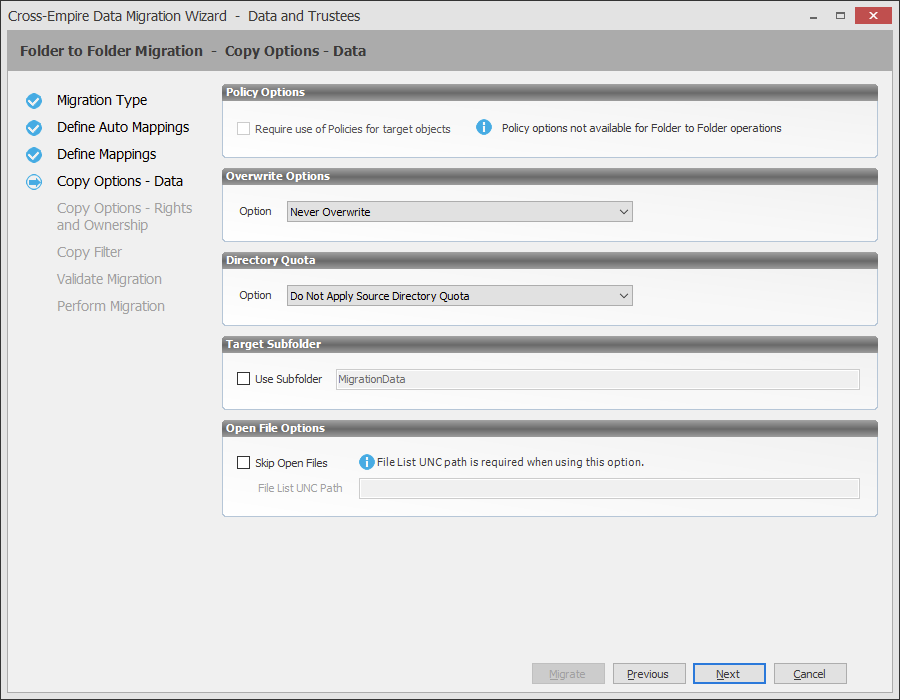
Task: Go to the Migration Type step
Action: (102, 100)
